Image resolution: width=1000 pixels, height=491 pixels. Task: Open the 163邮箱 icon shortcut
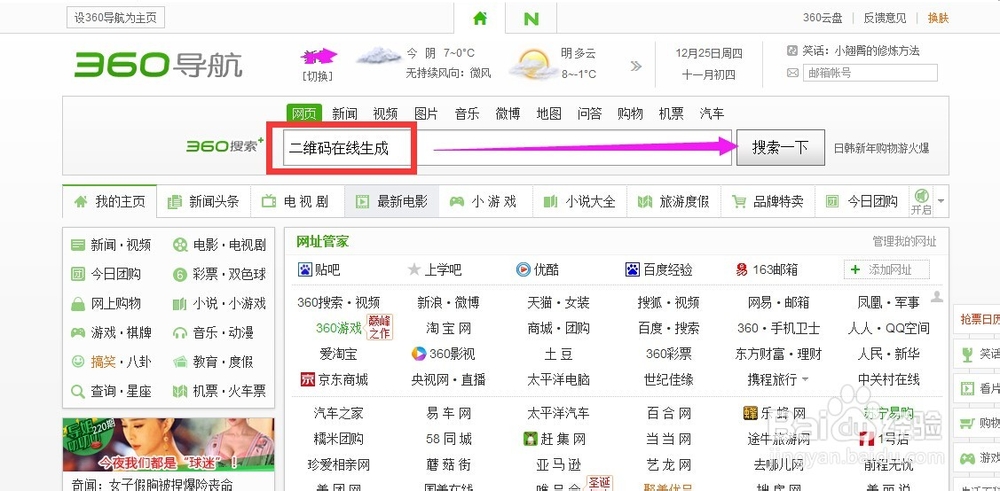[x=741, y=270]
